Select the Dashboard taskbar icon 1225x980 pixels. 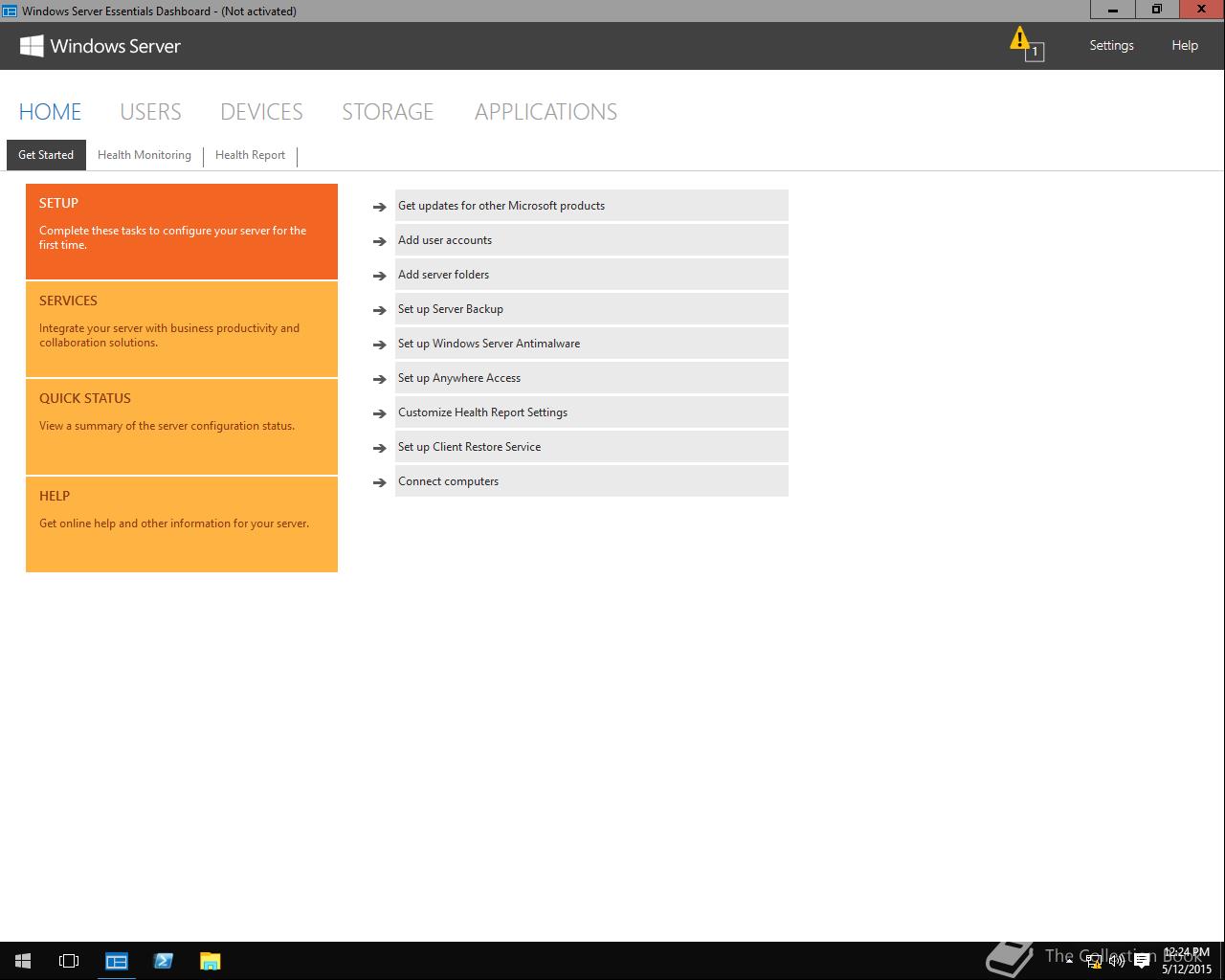(117, 961)
